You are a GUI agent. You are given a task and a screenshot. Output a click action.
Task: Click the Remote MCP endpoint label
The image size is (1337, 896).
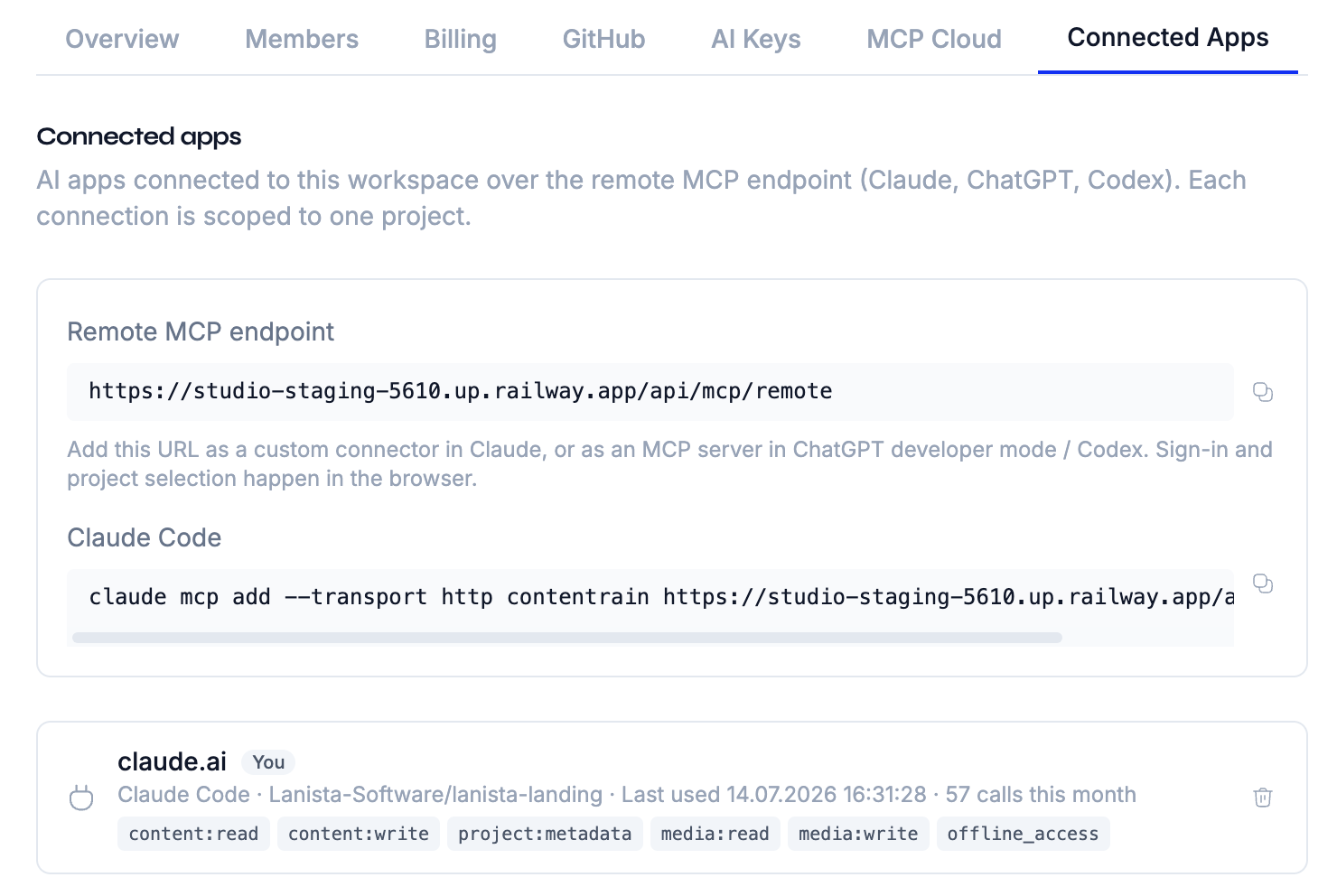pos(201,331)
